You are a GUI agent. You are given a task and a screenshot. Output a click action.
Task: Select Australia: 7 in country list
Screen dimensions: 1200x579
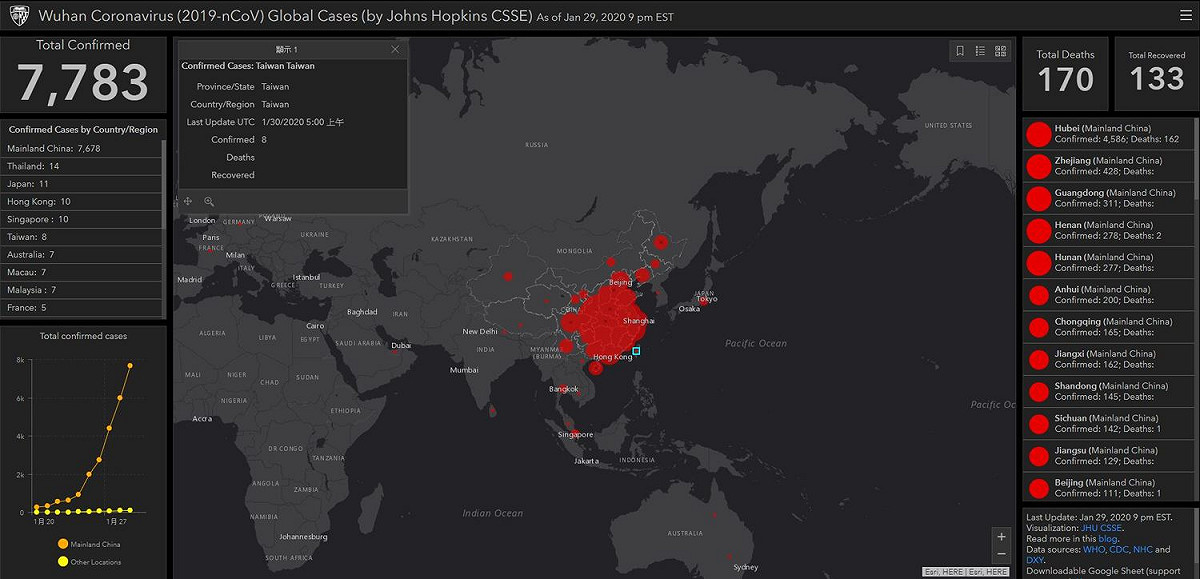[x=82, y=255]
